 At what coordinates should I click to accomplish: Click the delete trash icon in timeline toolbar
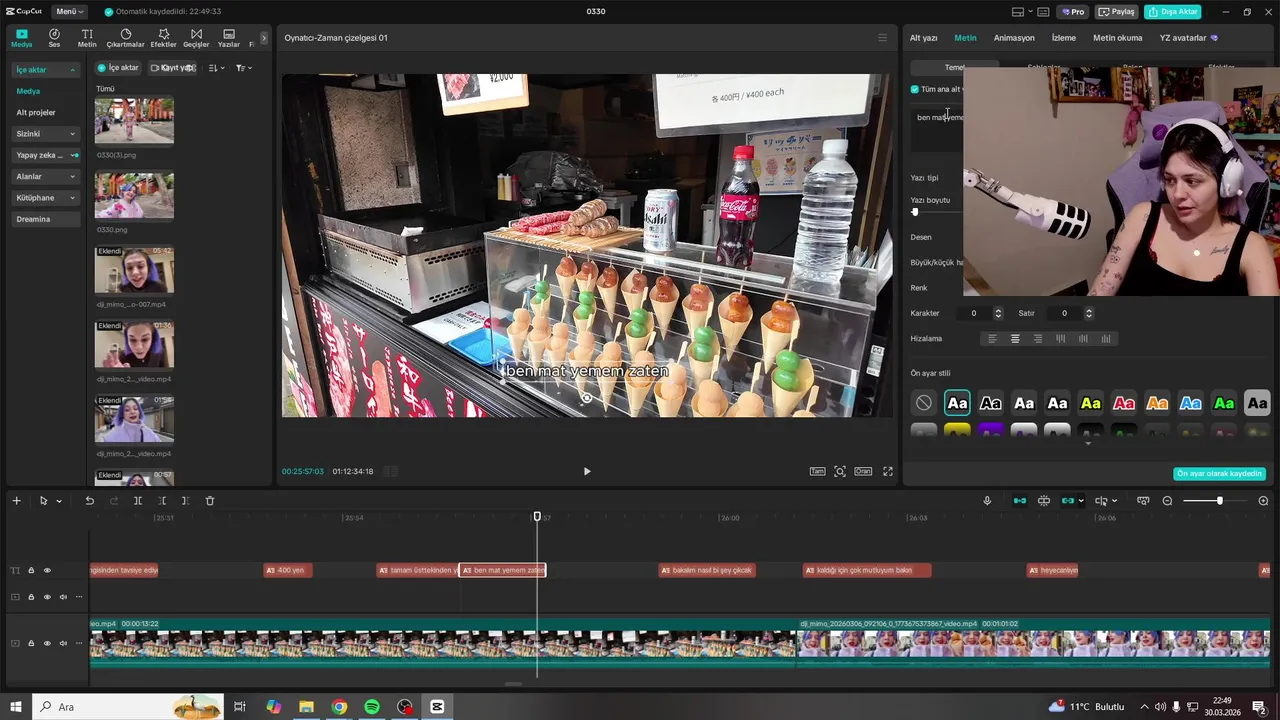point(210,501)
